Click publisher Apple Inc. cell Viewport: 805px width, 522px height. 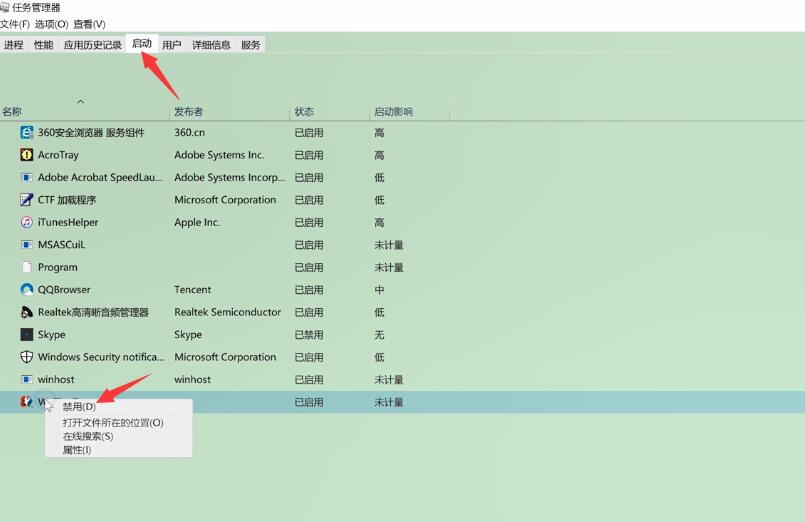197,222
